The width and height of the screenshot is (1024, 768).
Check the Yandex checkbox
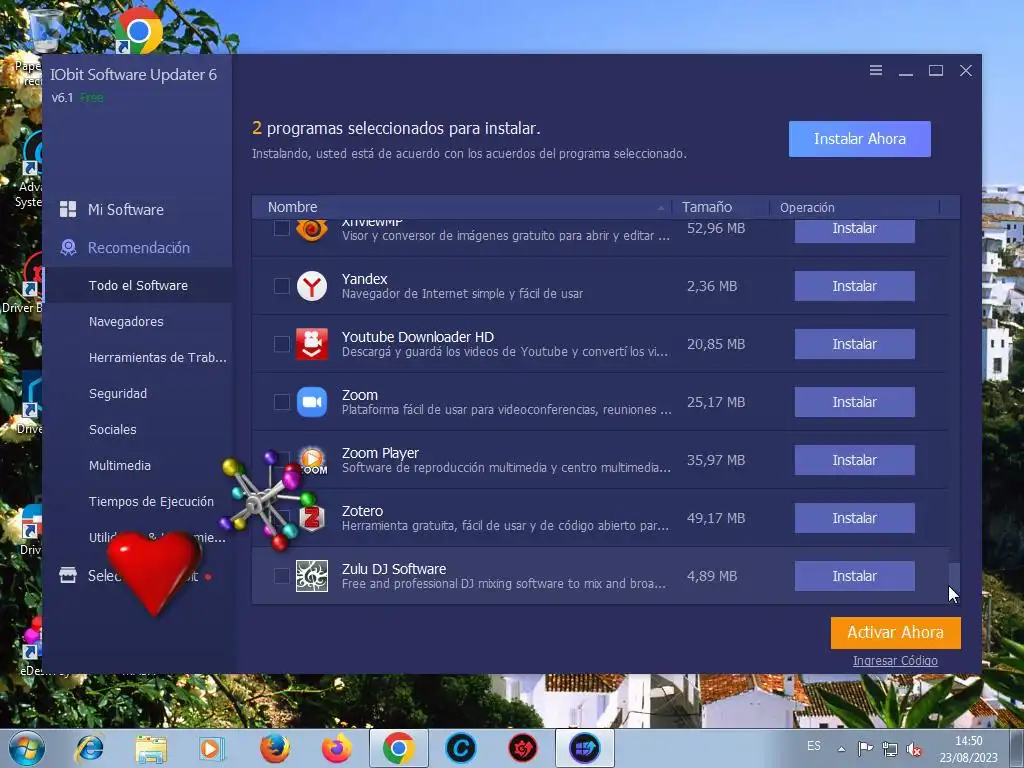[281, 286]
